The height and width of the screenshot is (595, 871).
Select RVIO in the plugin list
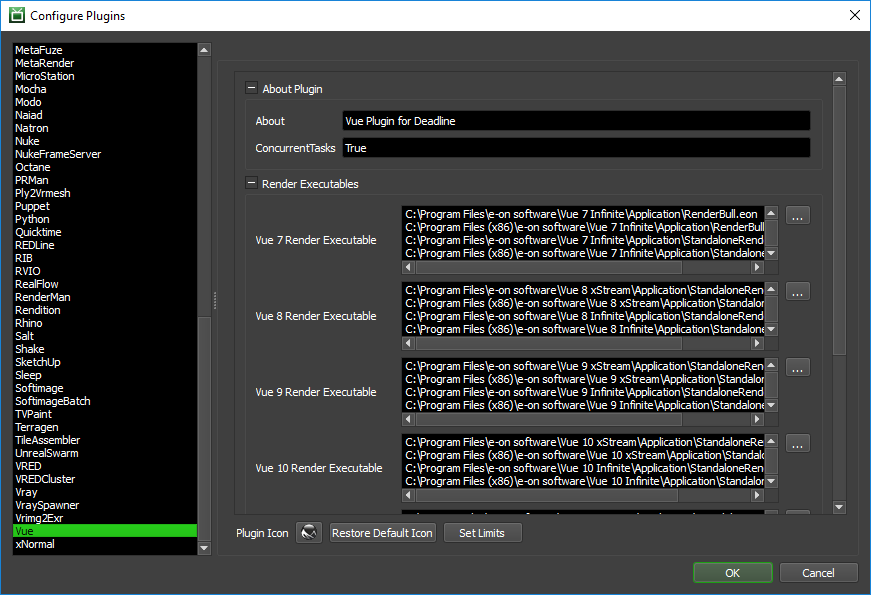tap(105, 271)
